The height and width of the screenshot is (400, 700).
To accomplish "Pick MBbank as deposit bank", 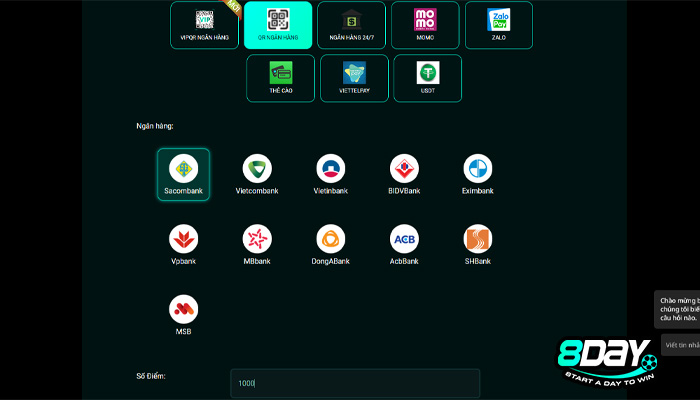I will (257, 239).
